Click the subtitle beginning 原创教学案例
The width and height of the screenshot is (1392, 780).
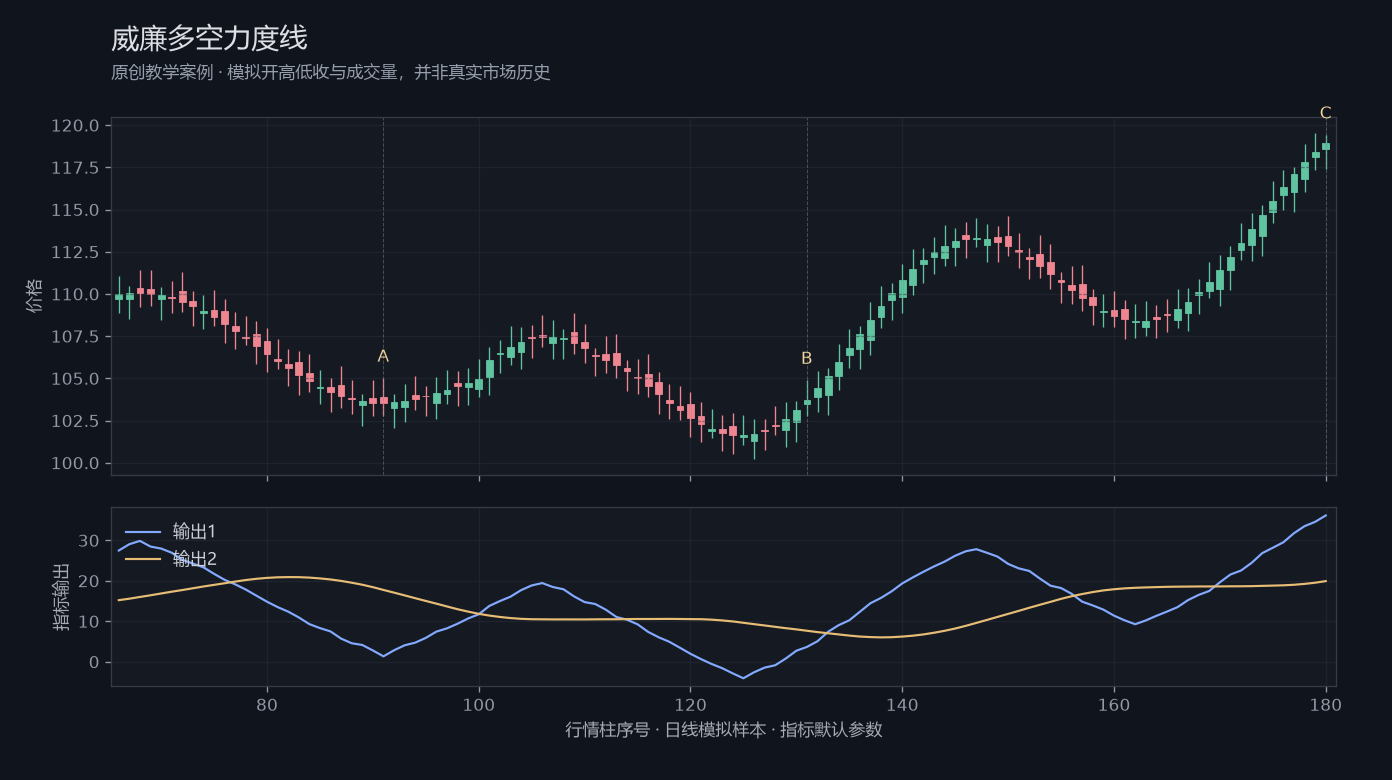(x=331, y=73)
